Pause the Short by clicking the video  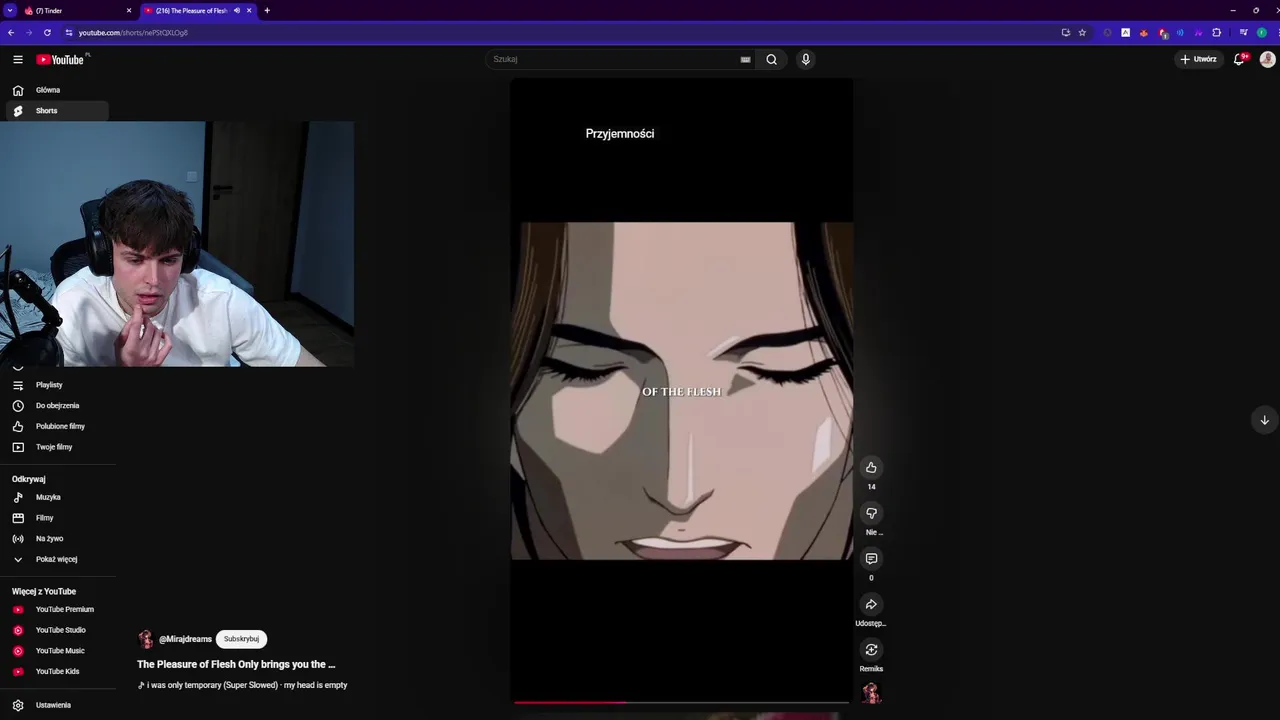click(x=682, y=391)
